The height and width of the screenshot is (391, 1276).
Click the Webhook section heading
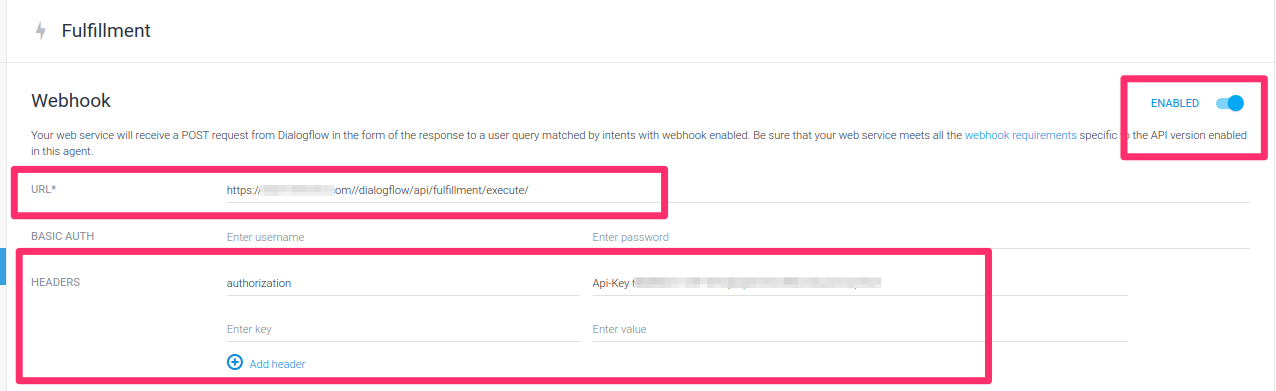(71, 101)
